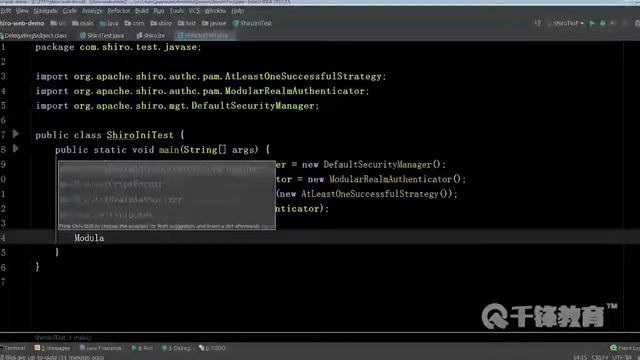The image size is (640, 360).
Task: Open the Run menu
Action: pos(159,11)
